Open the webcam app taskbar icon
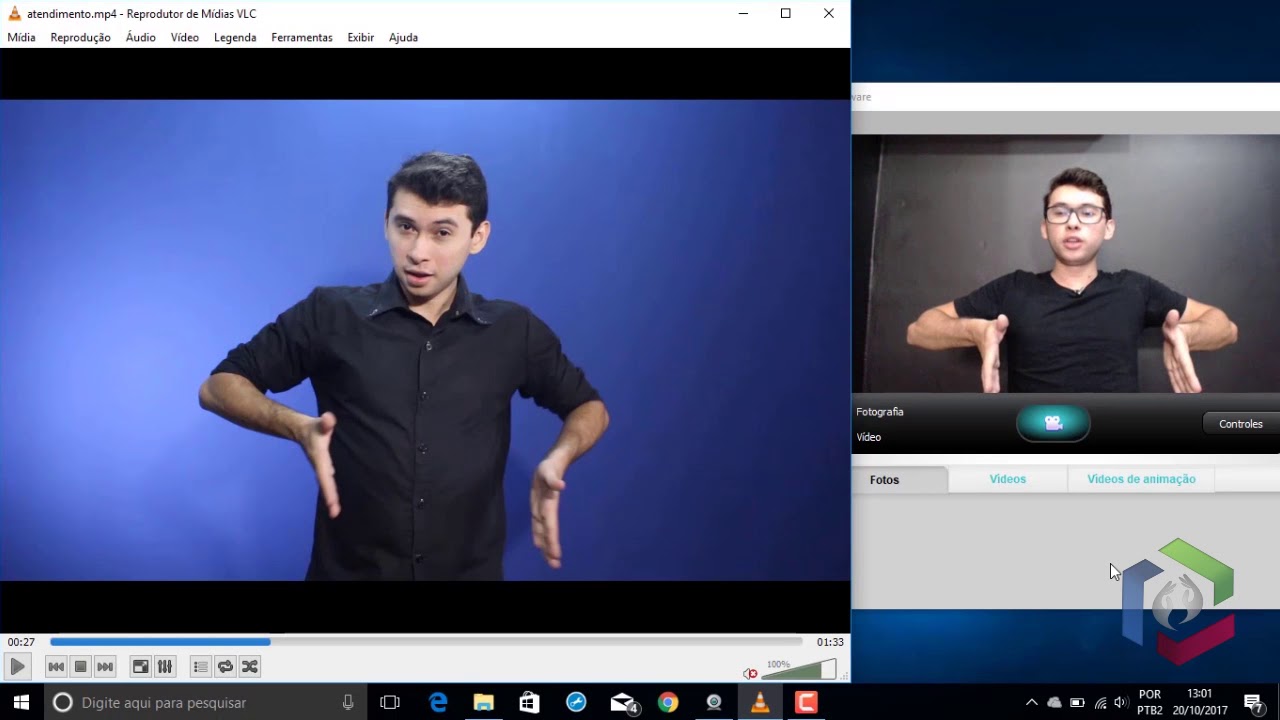Screen dimensions: 1280x720 click(x=714, y=702)
